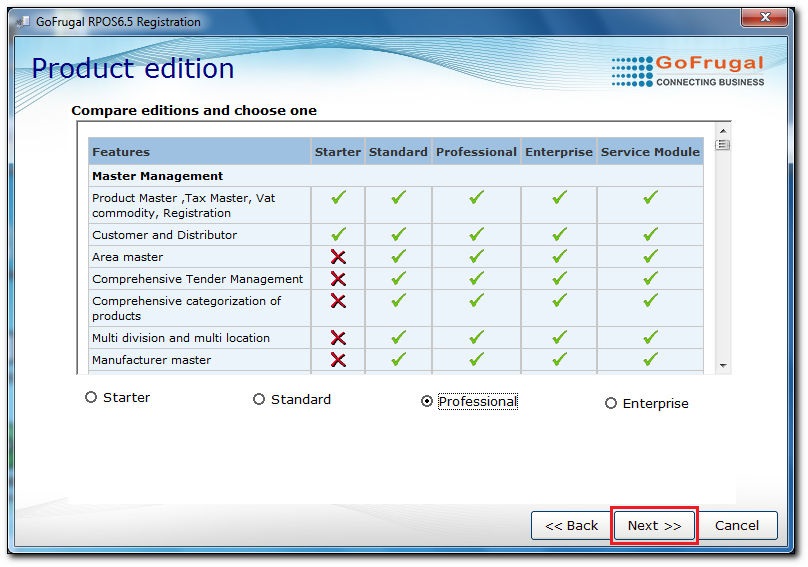Click Enterprise checkmark for Customer and Distributor
Image resolution: width=808 pixels, height=567 pixels.
coord(559,235)
